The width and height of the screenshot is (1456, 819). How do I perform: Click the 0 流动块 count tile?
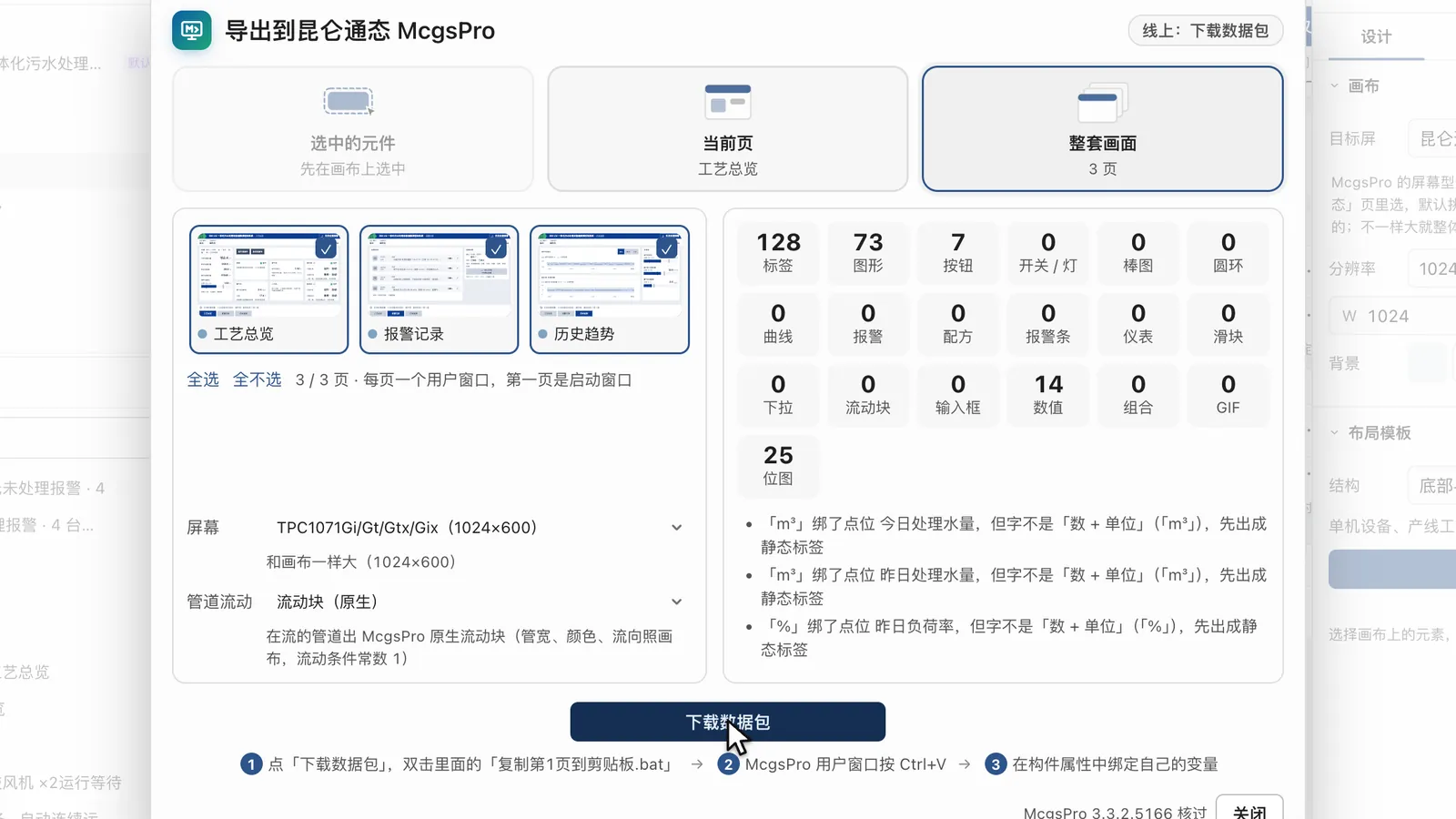[x=868, y=394]
